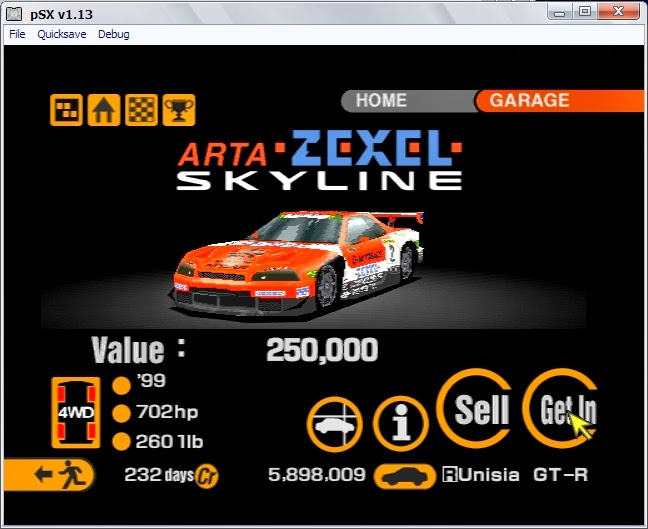Maximize the pSX window
648x529 pixels.
coord(584,12)
